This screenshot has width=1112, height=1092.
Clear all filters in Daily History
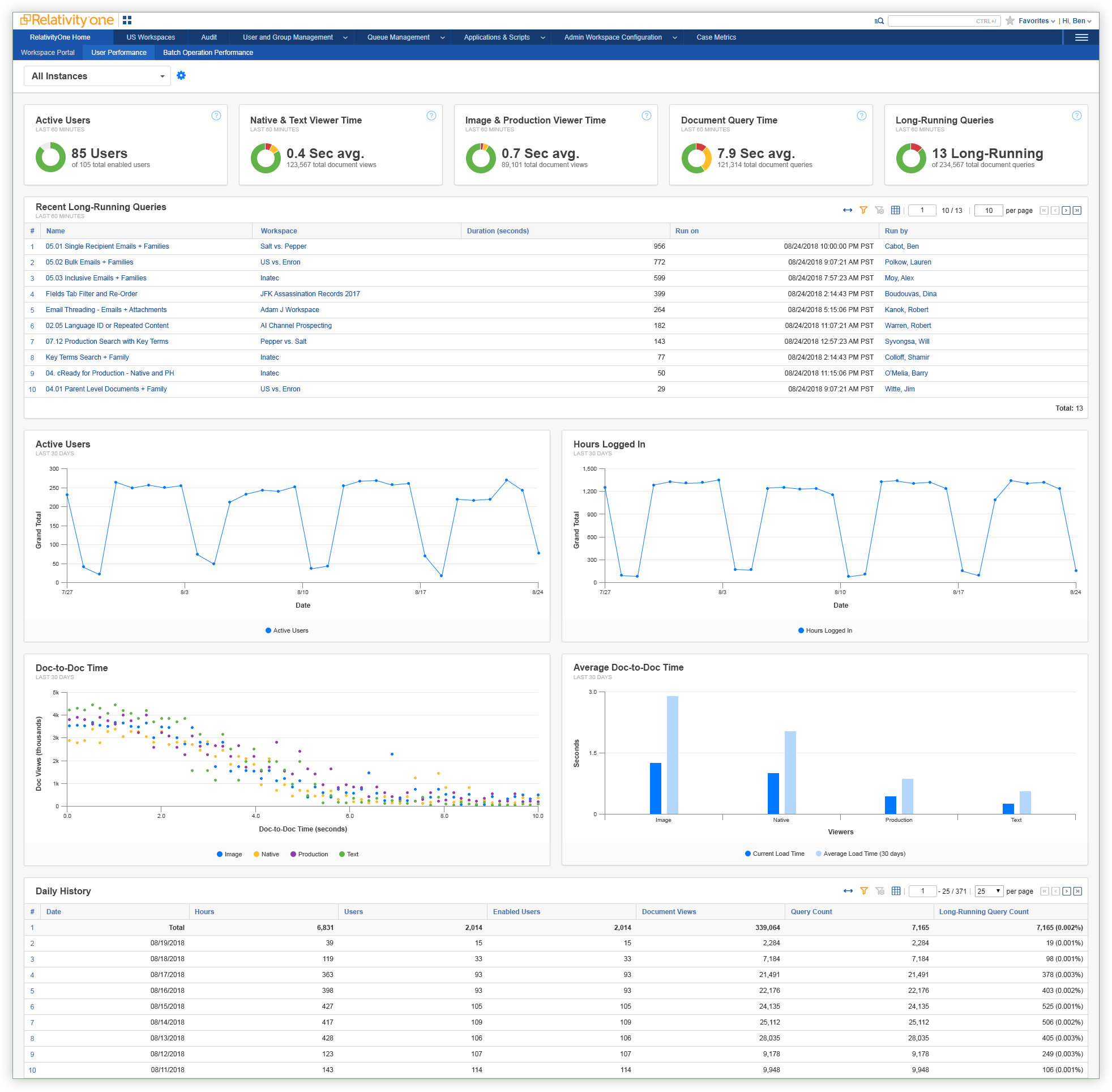[x=880, y=891]
